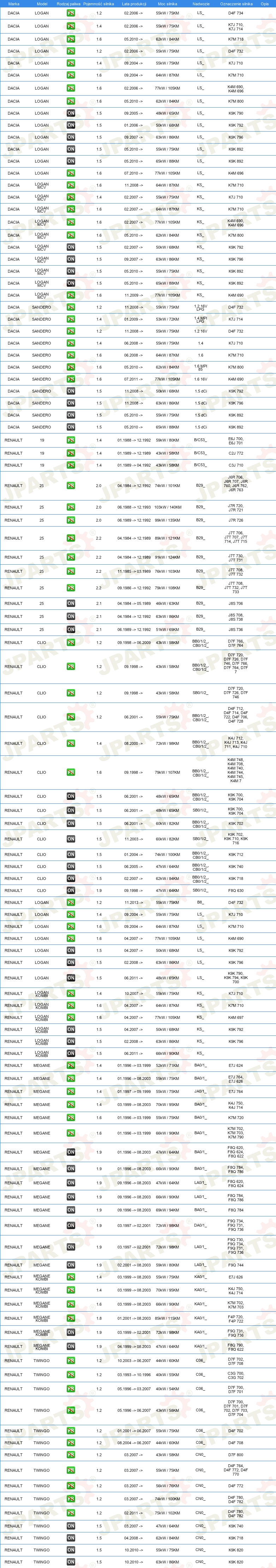The image size is (276, 1568).
Task: Click petrol icon in Clio 79kW / 107KM row
Action: [71, 772]
